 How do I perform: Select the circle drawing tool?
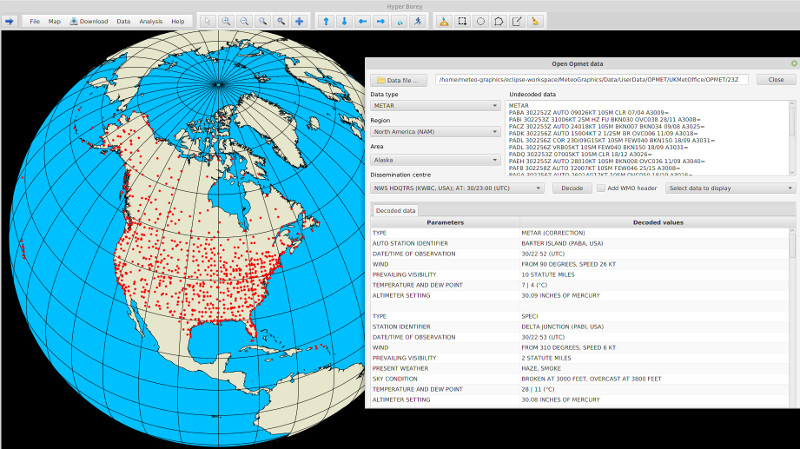pos(480,21)
